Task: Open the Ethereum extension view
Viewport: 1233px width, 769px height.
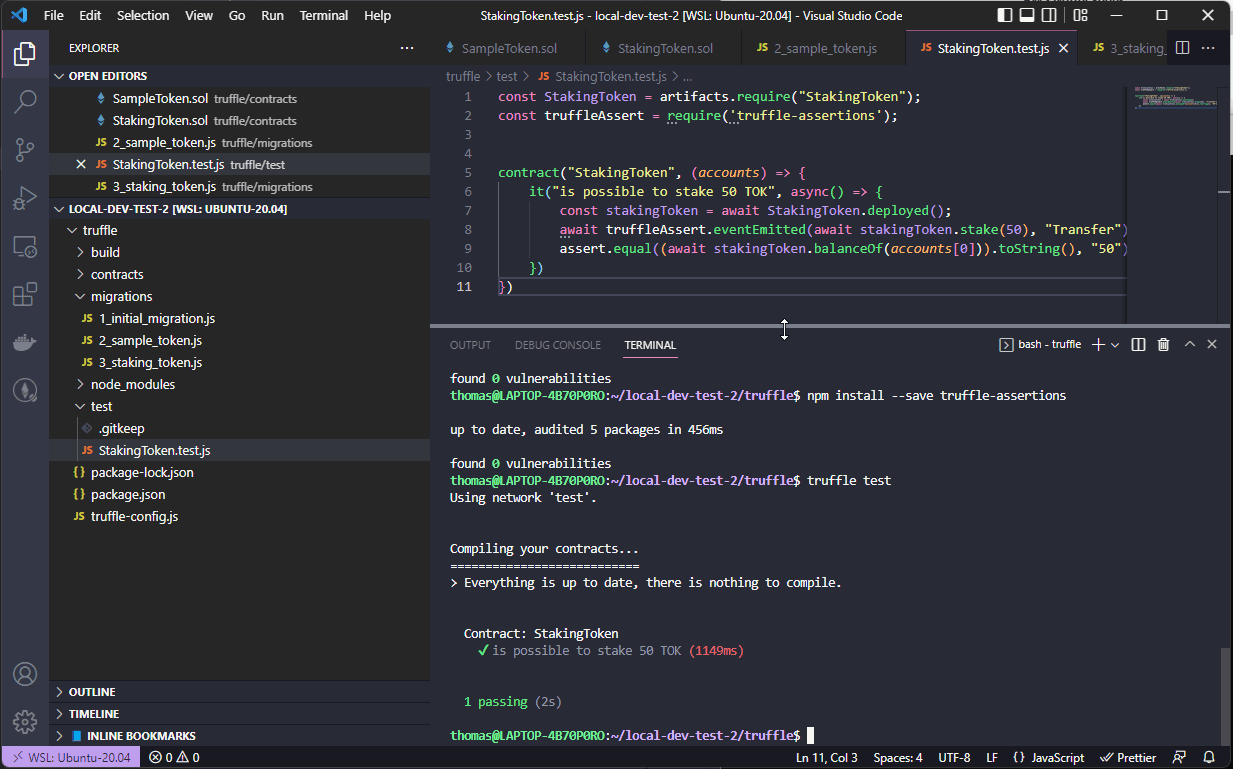Action: pyautogui.click(x=25, y=391)
